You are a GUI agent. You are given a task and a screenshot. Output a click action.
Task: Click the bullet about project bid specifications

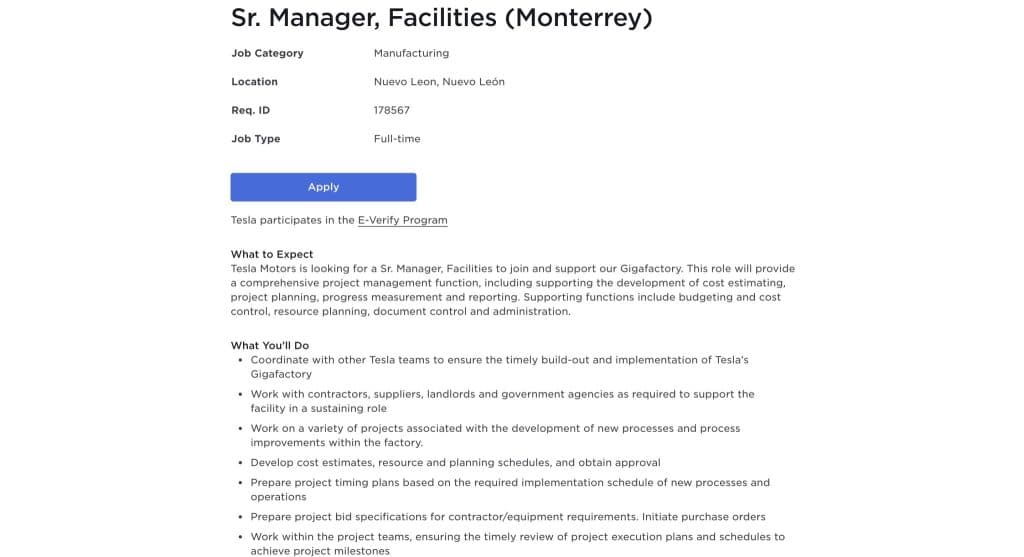pos(508,517)
